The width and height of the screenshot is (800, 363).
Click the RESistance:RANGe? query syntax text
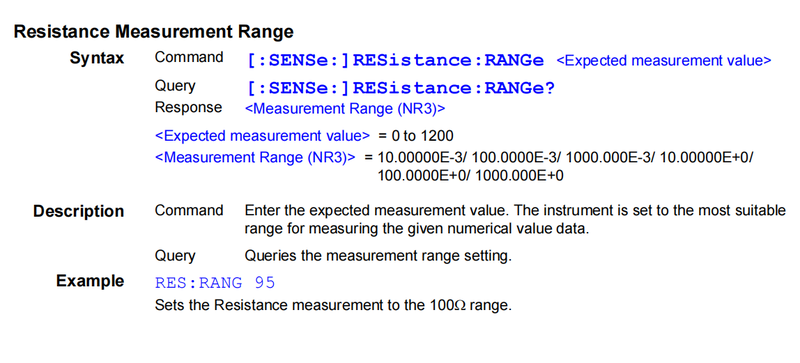(401, 88)
